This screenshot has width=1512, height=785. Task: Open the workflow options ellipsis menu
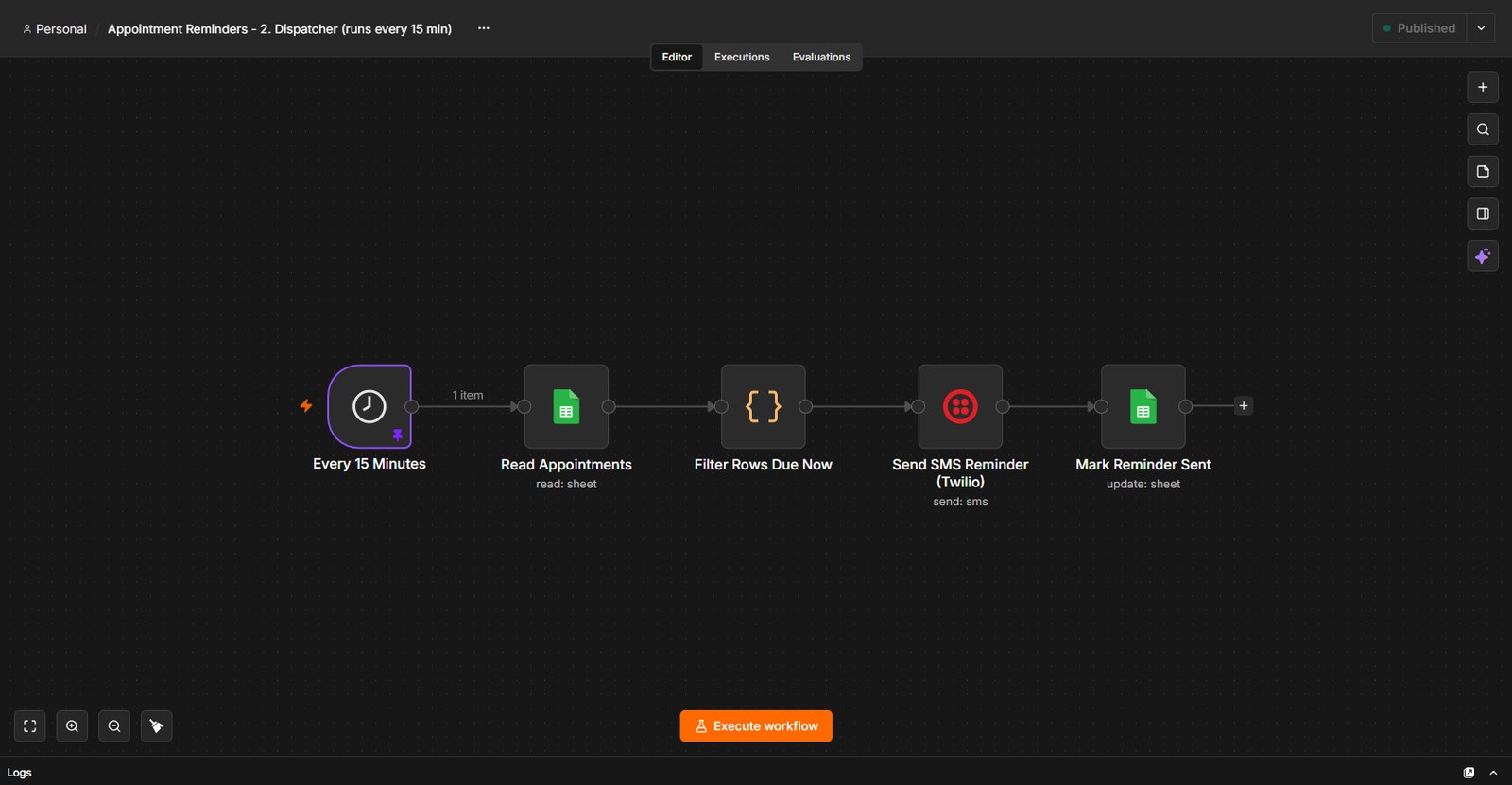pyautogui.click(x=484, y=28)
